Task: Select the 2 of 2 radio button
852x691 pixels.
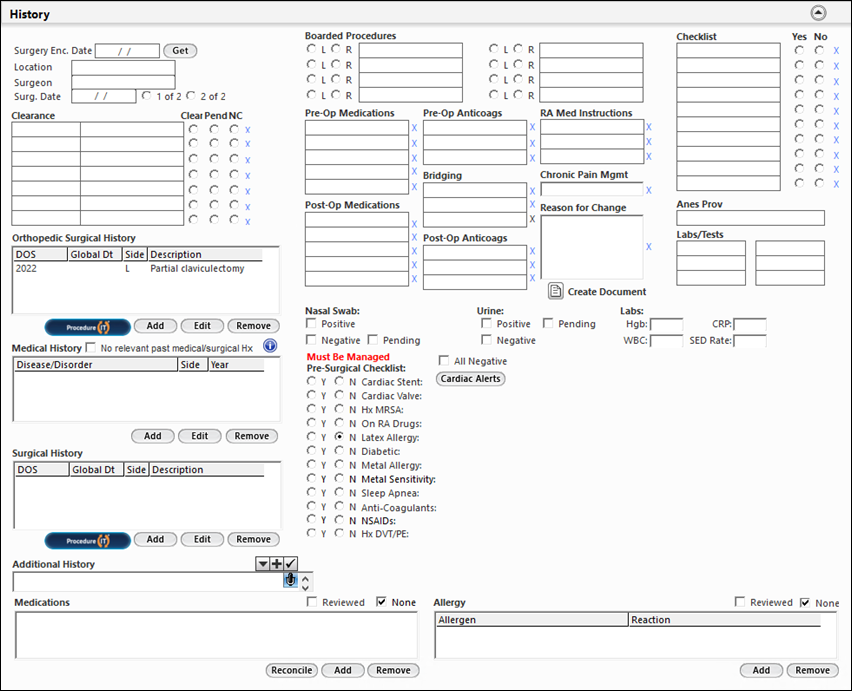Action: click(x=190, y=96)
